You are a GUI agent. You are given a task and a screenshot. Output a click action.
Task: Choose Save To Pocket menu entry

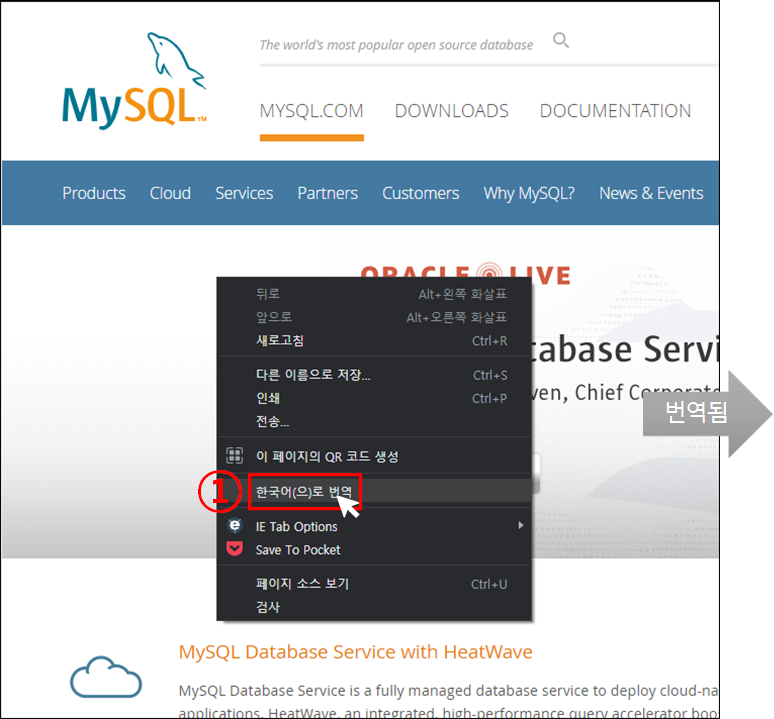(374, 550)
